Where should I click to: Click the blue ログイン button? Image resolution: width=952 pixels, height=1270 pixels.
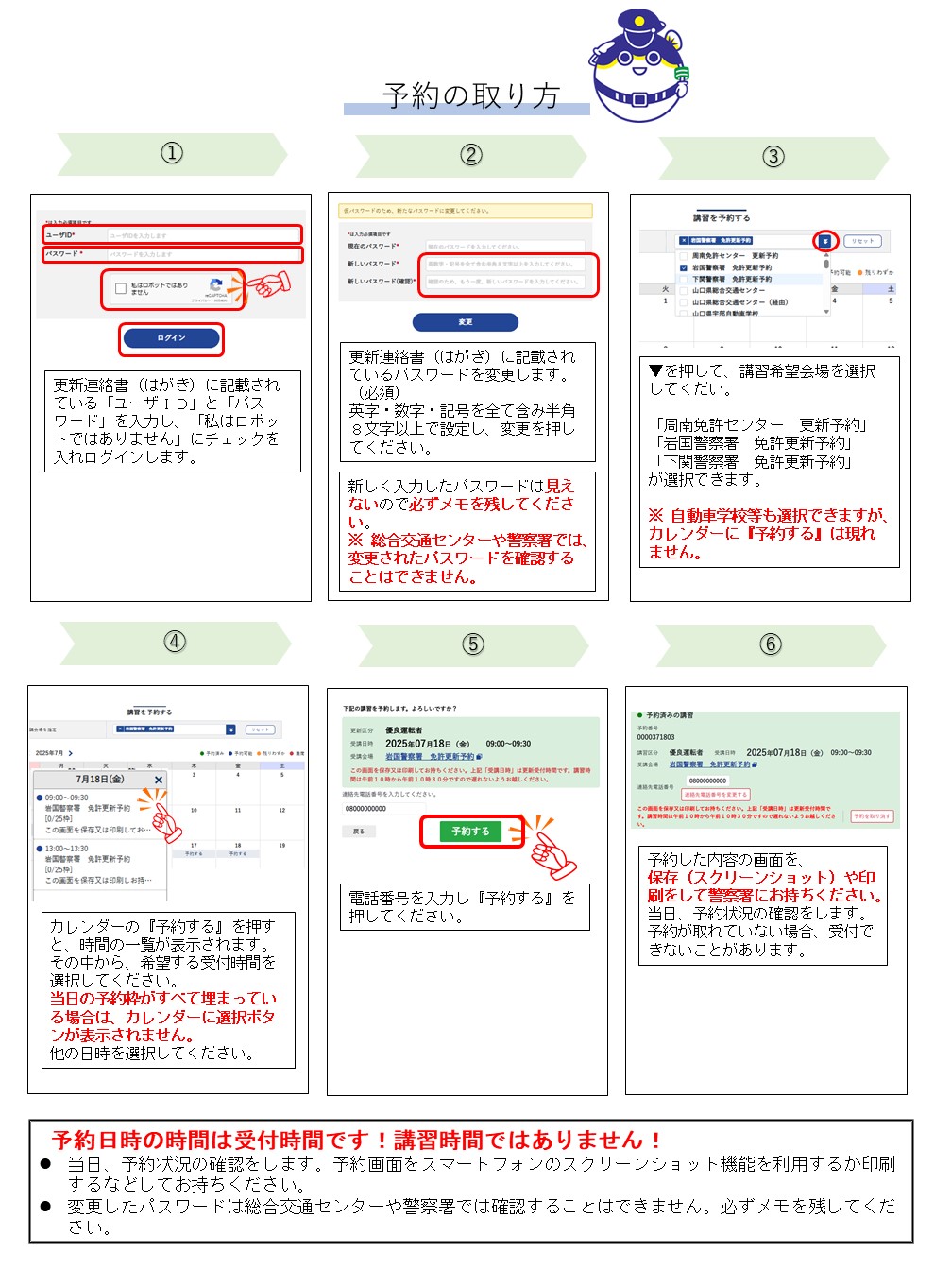[171, 338]
